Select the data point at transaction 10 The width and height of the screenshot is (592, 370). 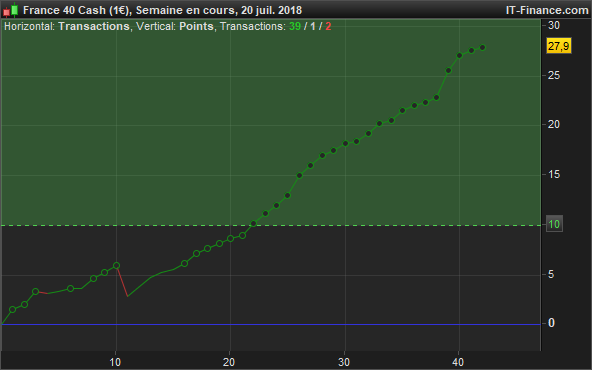point(116,266)
